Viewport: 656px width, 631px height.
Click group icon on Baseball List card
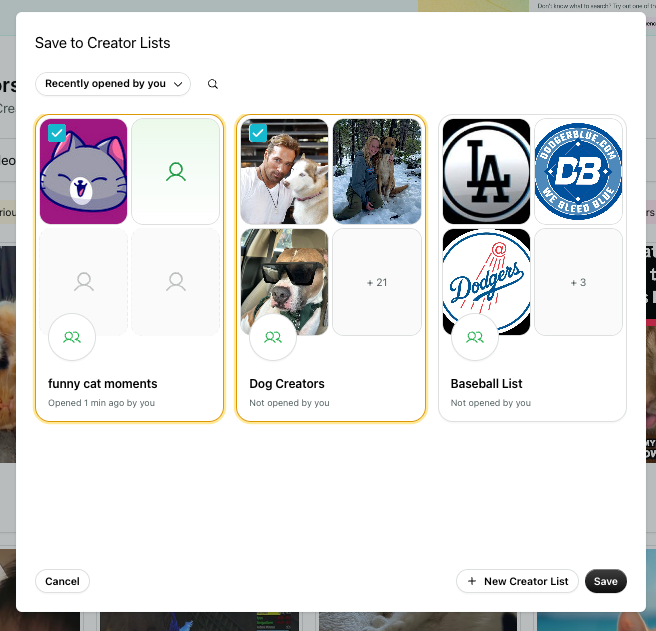(x=475, y=337)
